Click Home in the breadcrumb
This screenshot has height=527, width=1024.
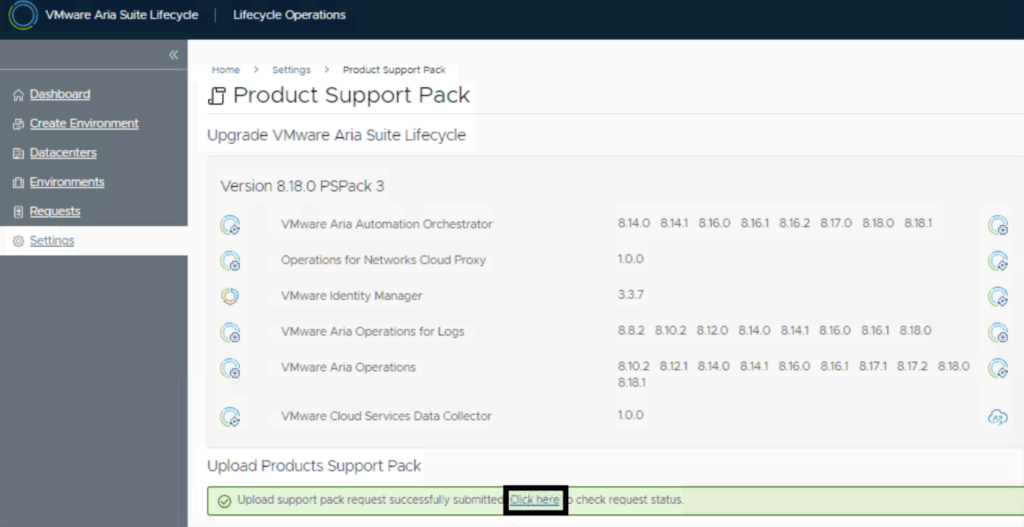226,70
